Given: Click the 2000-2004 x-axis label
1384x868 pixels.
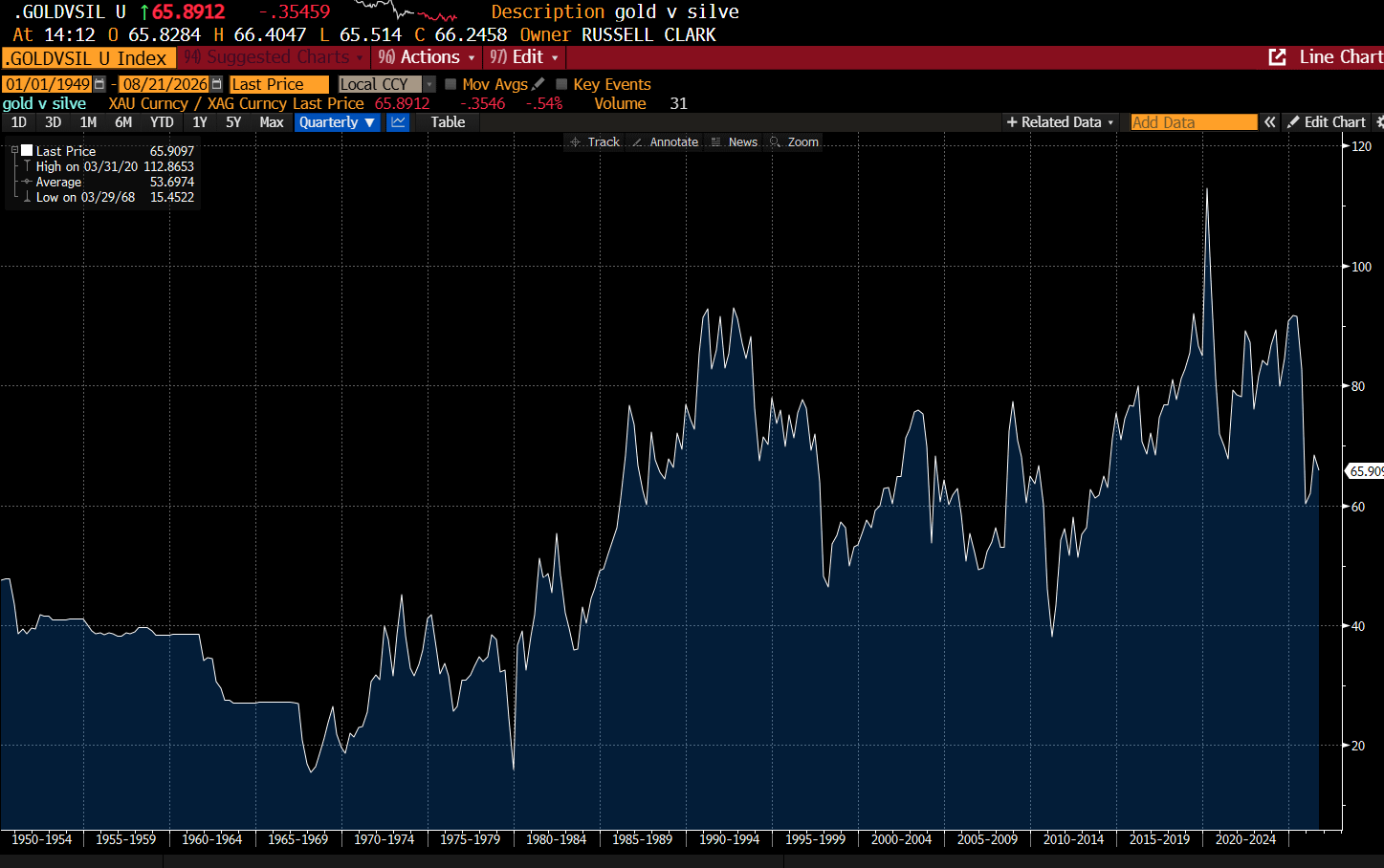Looking at the screenshot, I should (901, 839).
